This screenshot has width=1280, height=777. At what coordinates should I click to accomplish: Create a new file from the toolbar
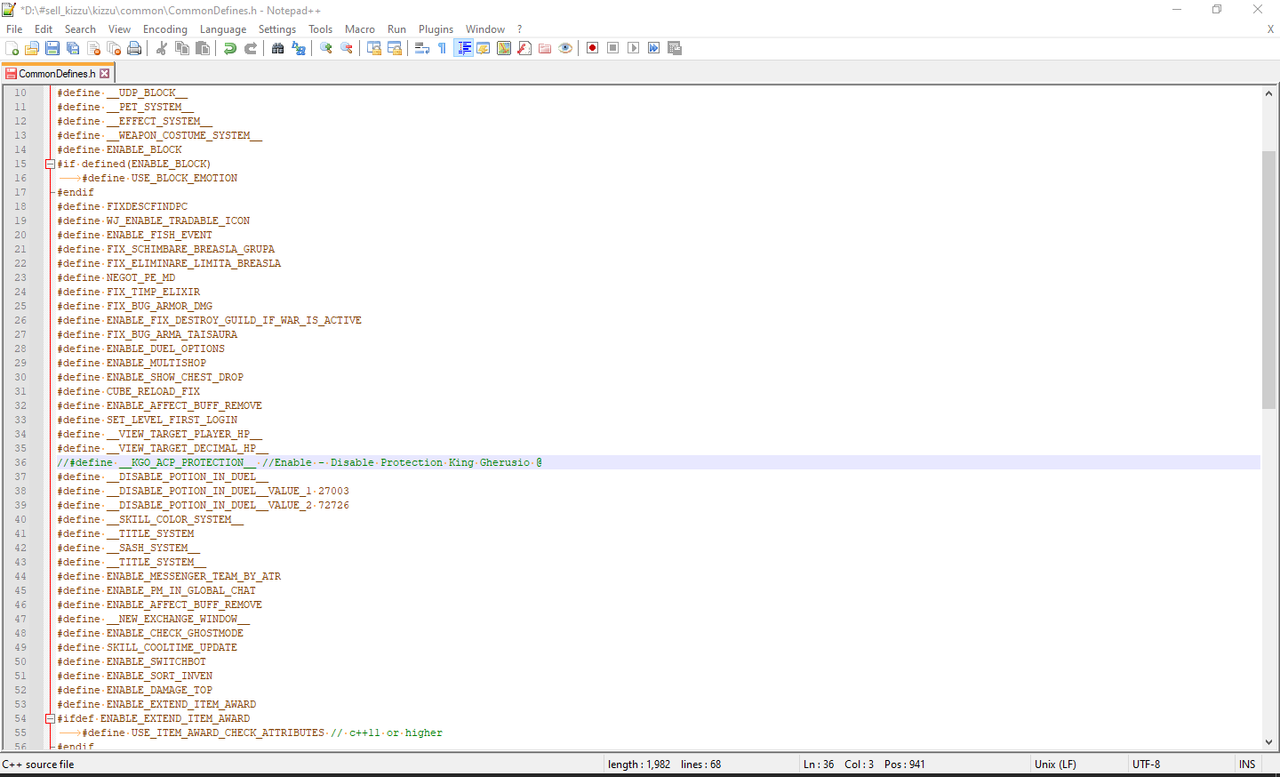[x=12, y=48]
